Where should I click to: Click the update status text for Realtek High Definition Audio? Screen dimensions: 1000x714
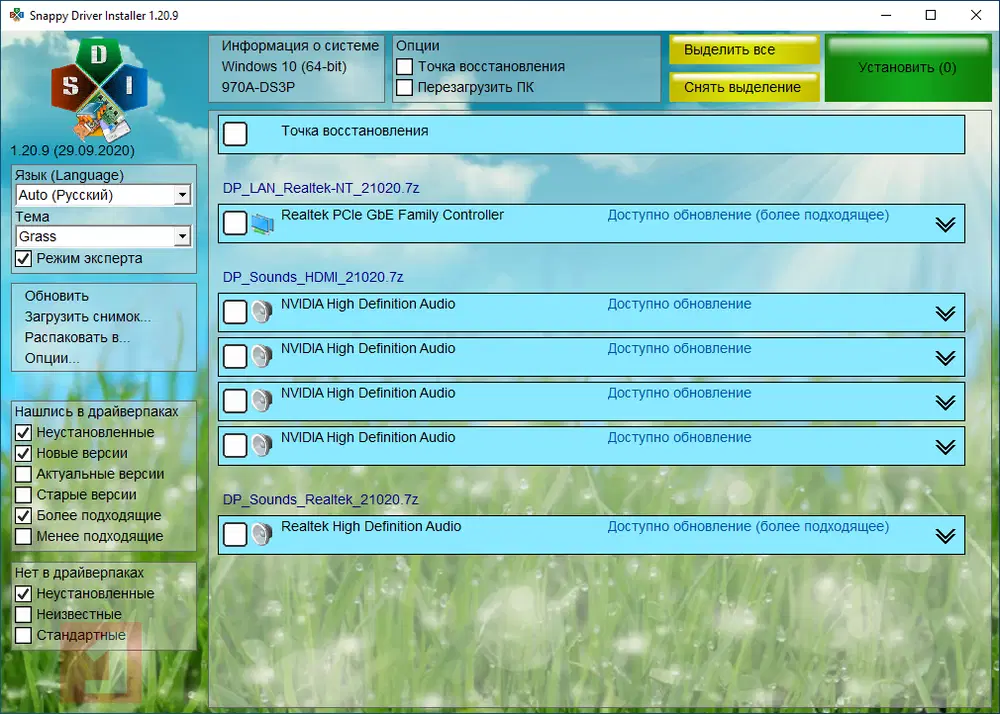click(x=748, y=527)
